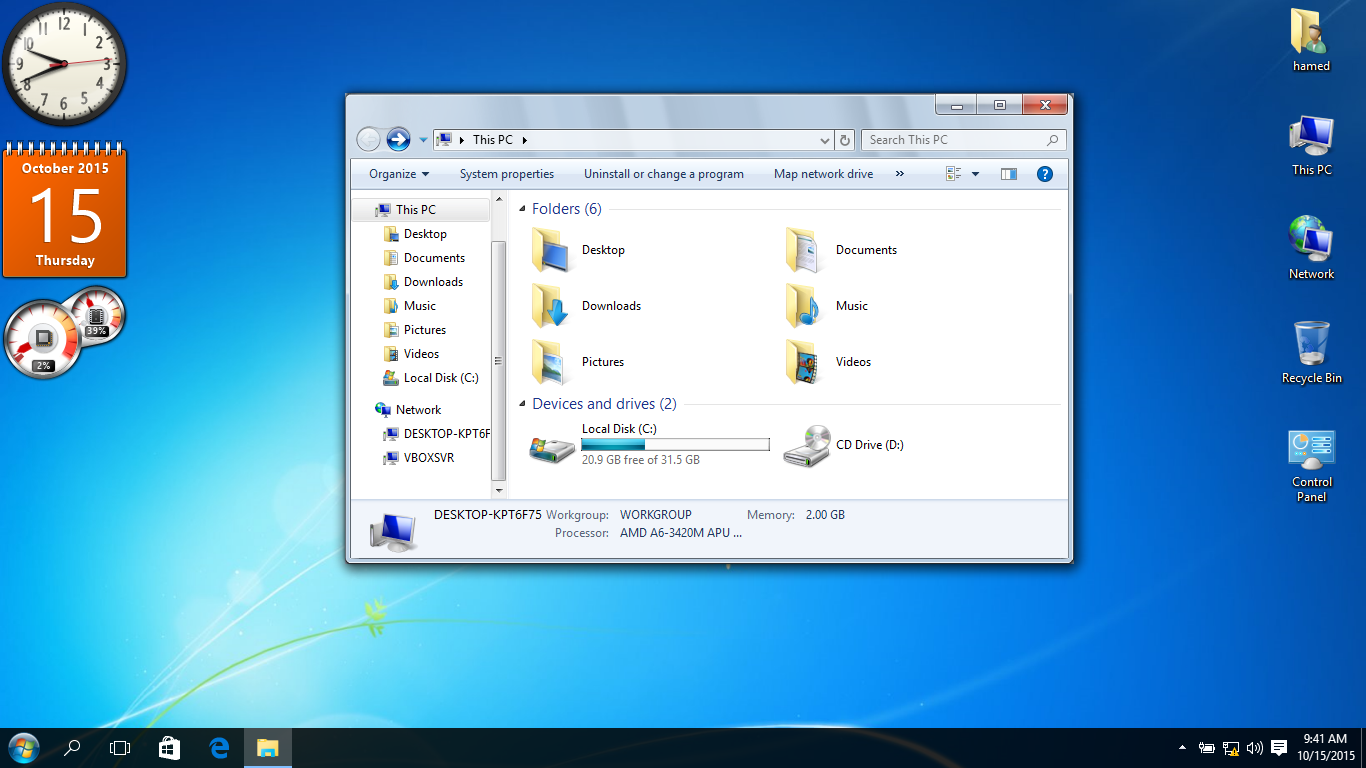Show more toolbar commands chevron
The width and height of the screenshot is (1366, 768).
click(899, 174)
